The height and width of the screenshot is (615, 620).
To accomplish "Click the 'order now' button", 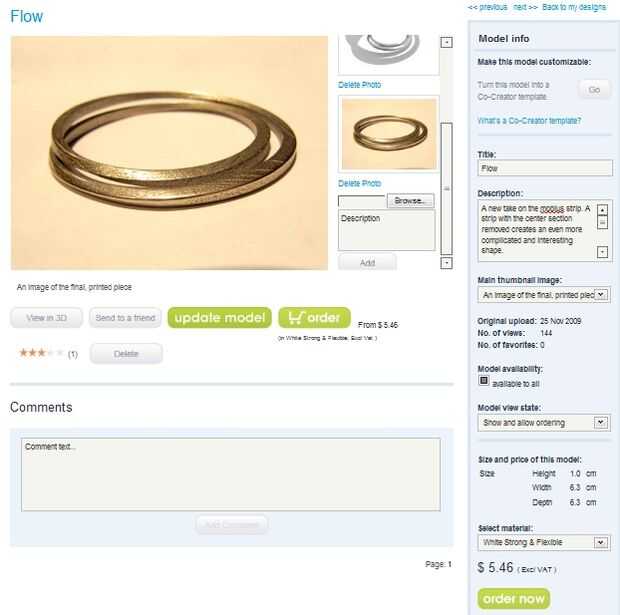I will point(514,599).
